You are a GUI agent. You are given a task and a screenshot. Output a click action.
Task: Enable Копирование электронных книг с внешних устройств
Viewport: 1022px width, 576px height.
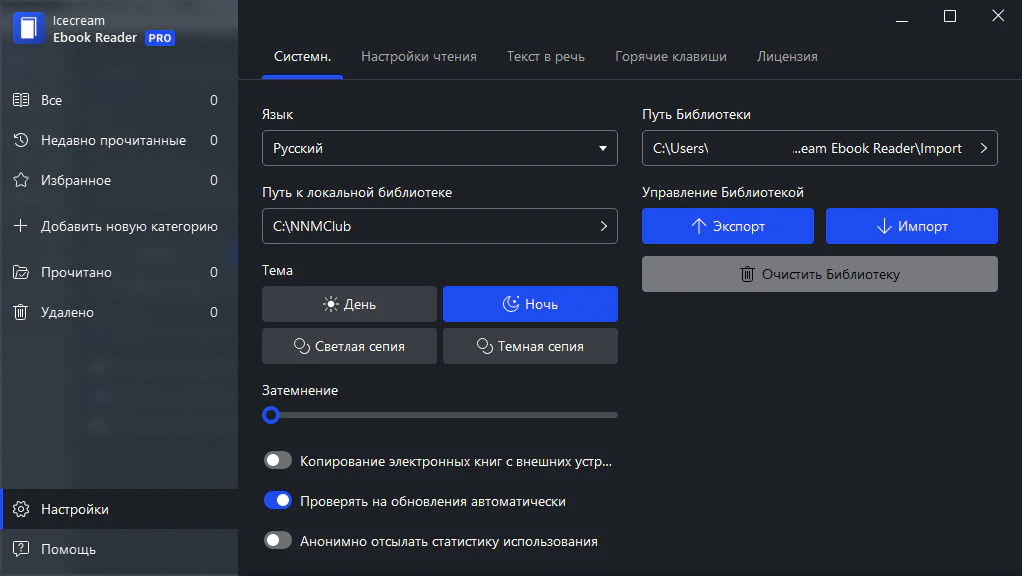coord(278,460)
